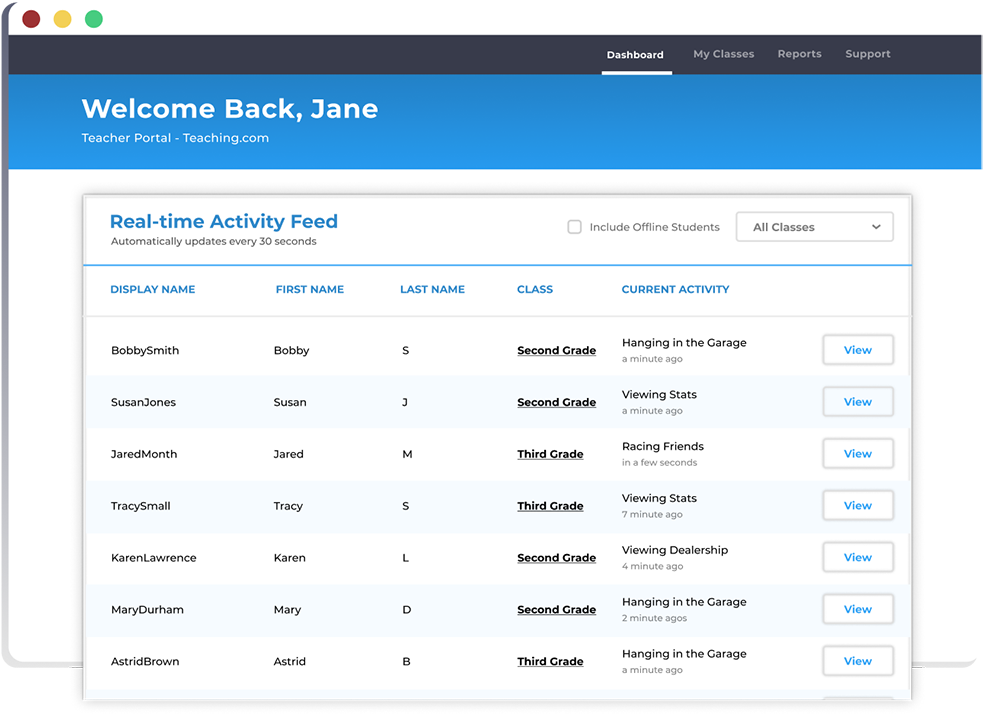Go to the Reports tab

[799, 54]
